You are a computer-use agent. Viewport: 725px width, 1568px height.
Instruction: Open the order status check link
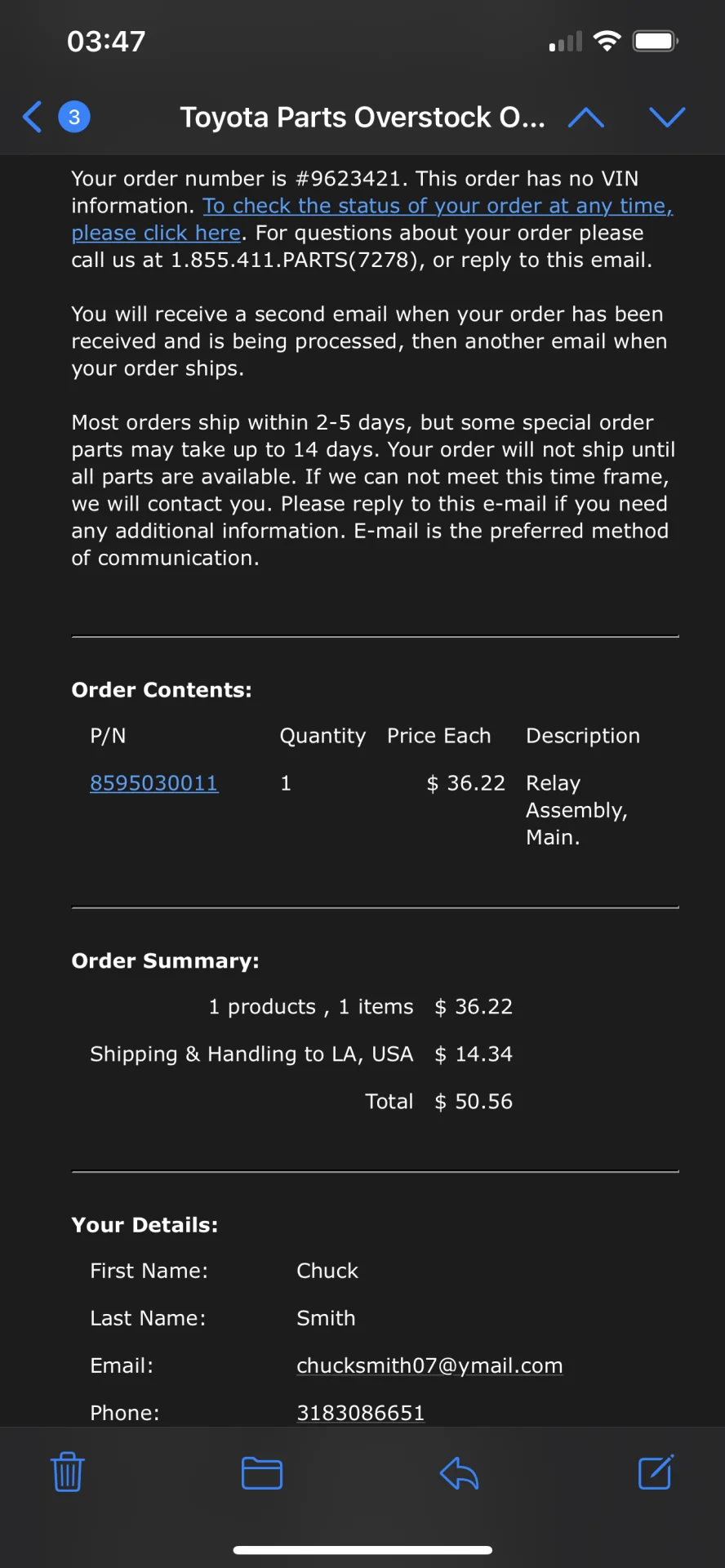tap(437, 207)
